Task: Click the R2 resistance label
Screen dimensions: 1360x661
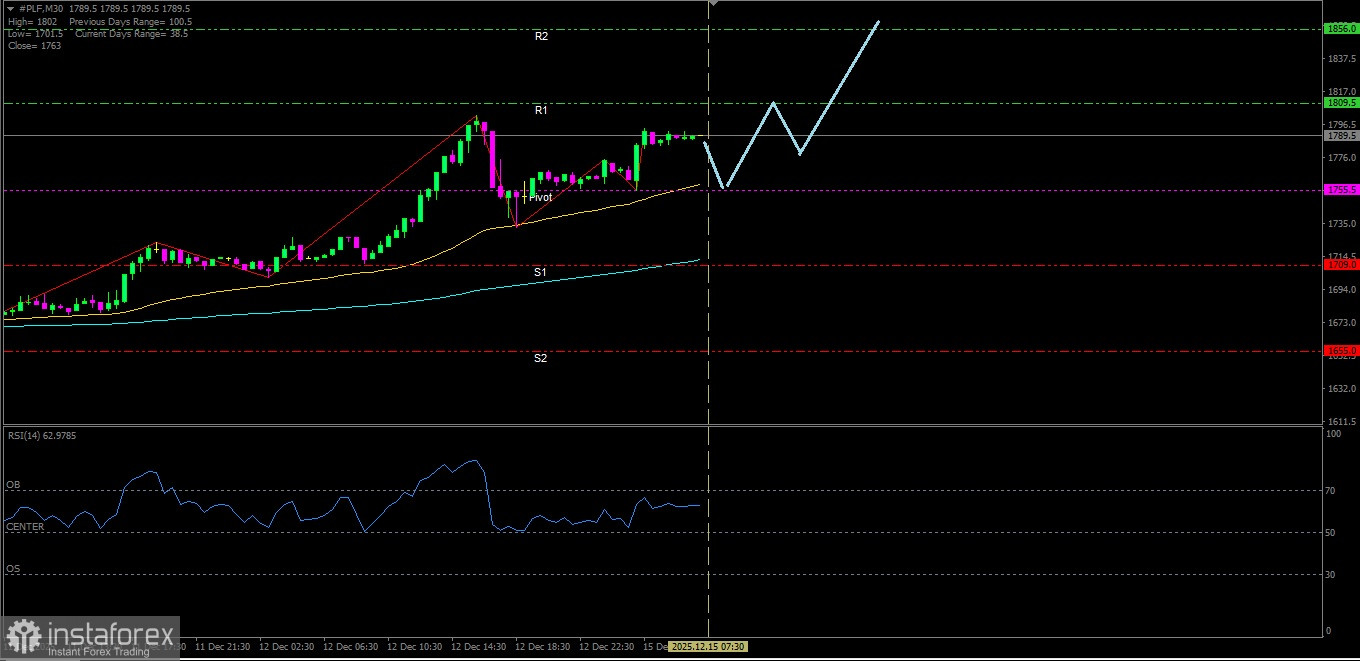Action: 541,36
